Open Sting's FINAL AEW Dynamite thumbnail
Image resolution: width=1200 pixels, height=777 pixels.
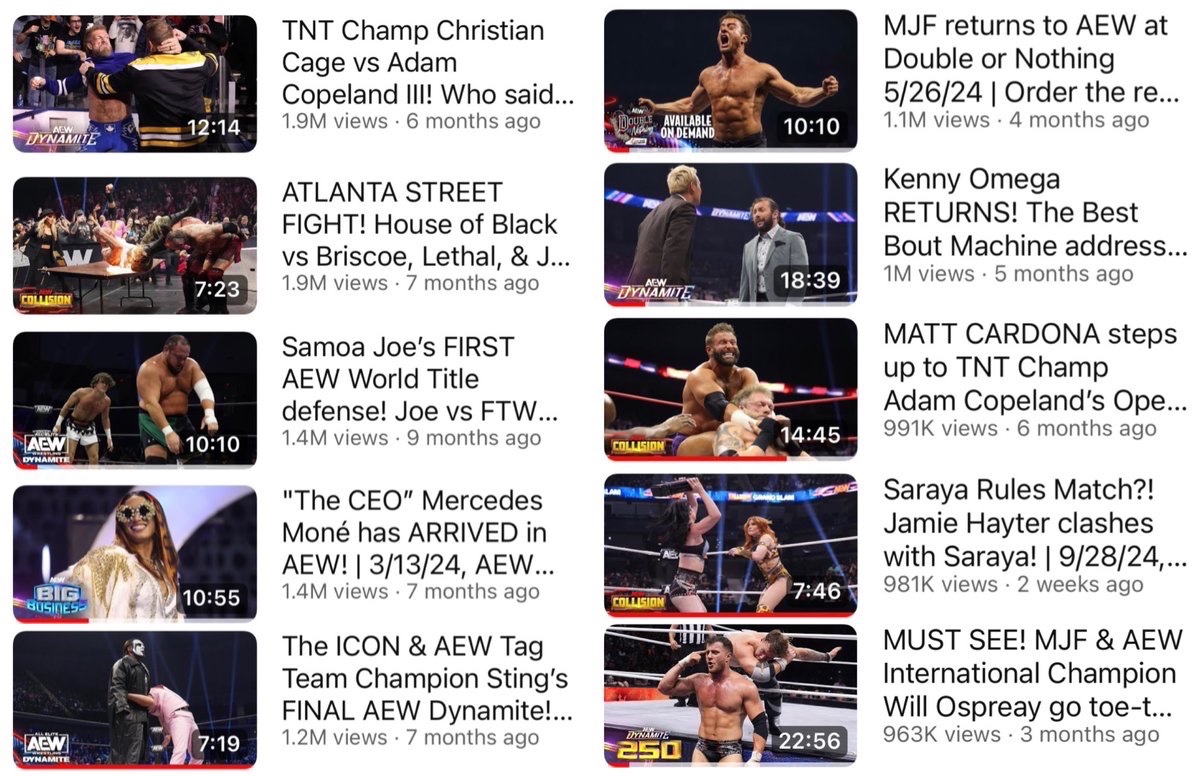[x=134, y=700]
